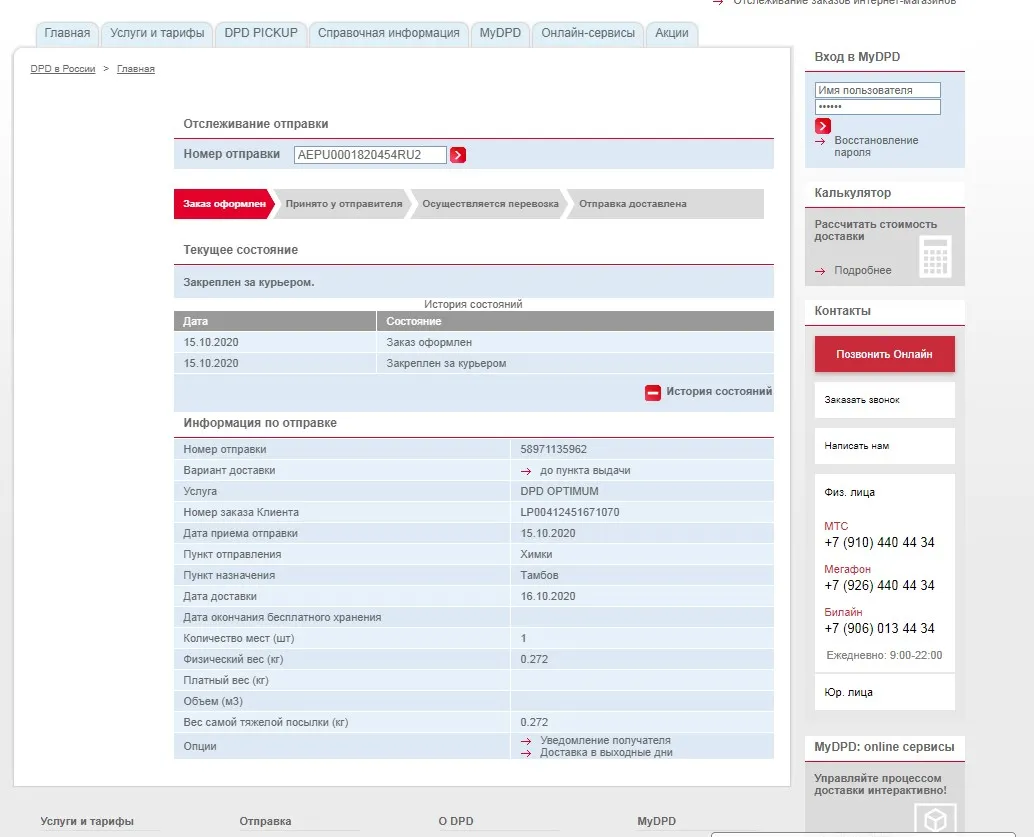
Task: Click до пункта выдачи link
Action: 585,470
